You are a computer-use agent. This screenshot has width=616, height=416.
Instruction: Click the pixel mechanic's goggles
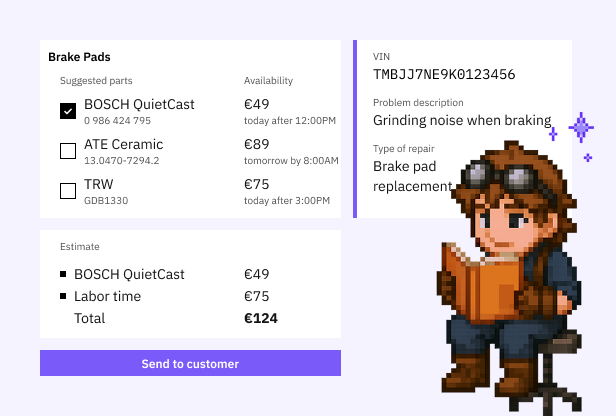[499, 176]
